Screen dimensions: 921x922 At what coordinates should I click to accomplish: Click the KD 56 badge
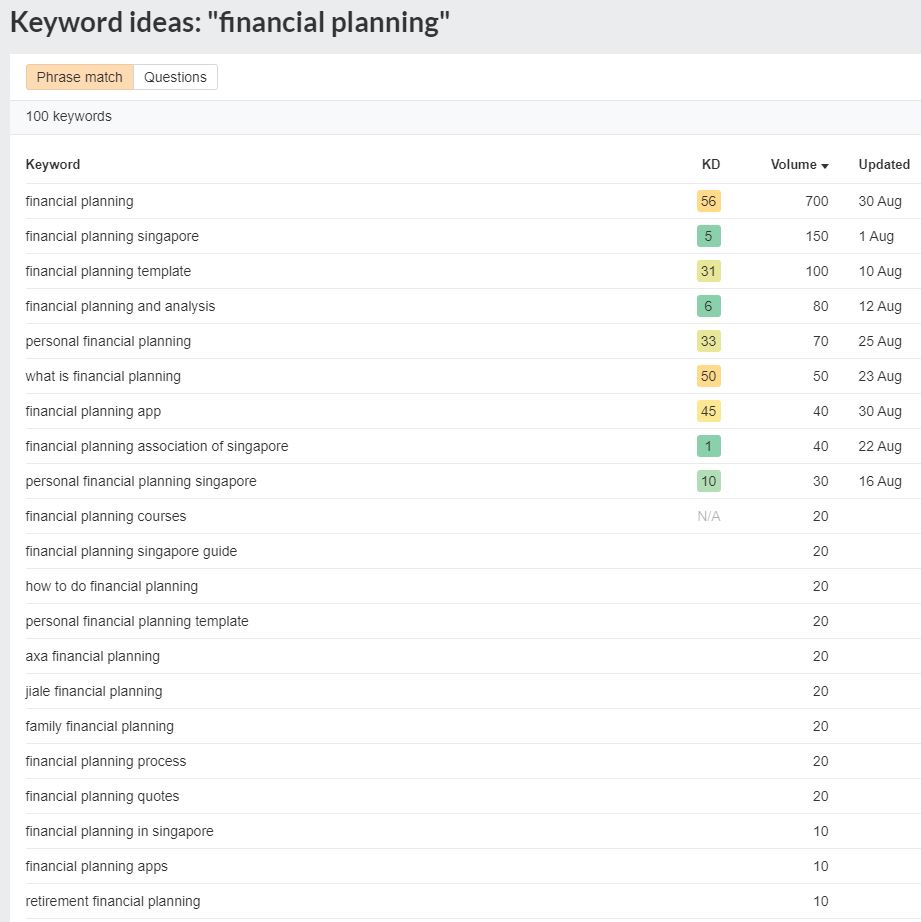coord(709,201)
